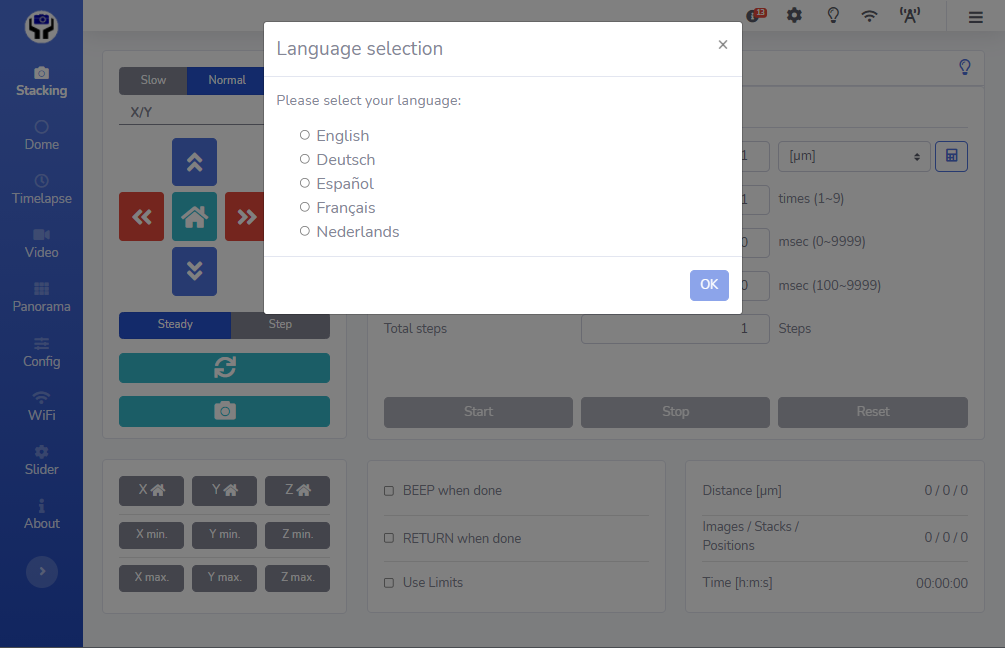
Task: Click the calculator icon button
Action: pyautogui.click(x=951, y=156)
